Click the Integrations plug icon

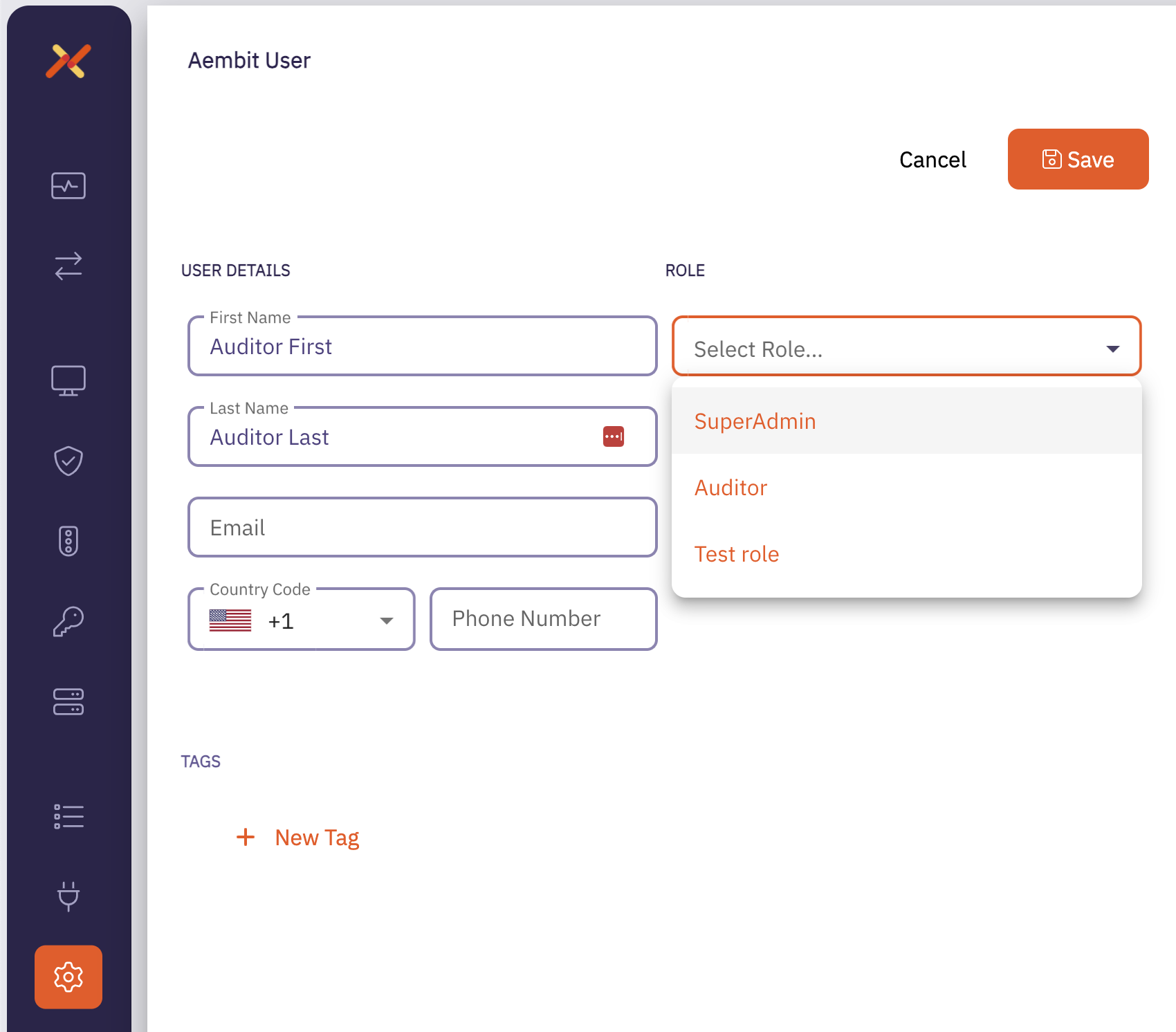pyautogui.click(x=68, y=898)
